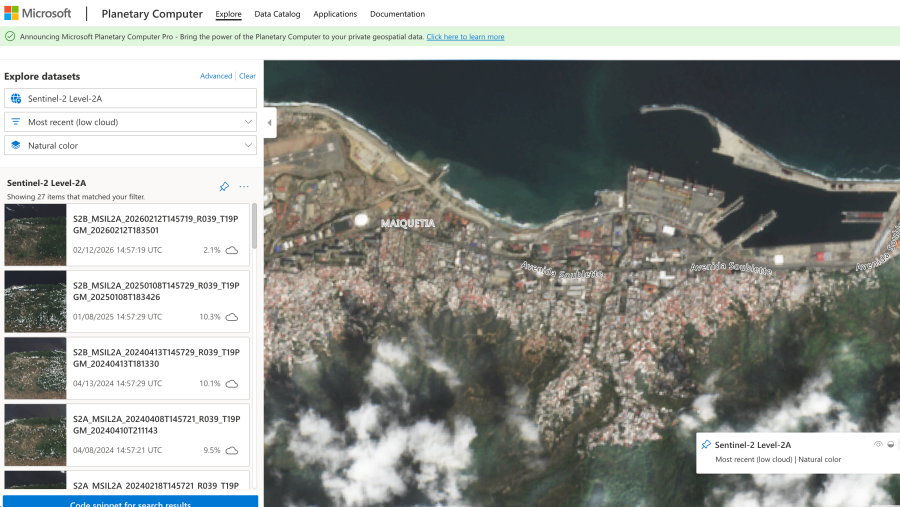900x507 pixels.
Task: Pin the Sentinel-2 Level-2A search results
Action: 224,187
